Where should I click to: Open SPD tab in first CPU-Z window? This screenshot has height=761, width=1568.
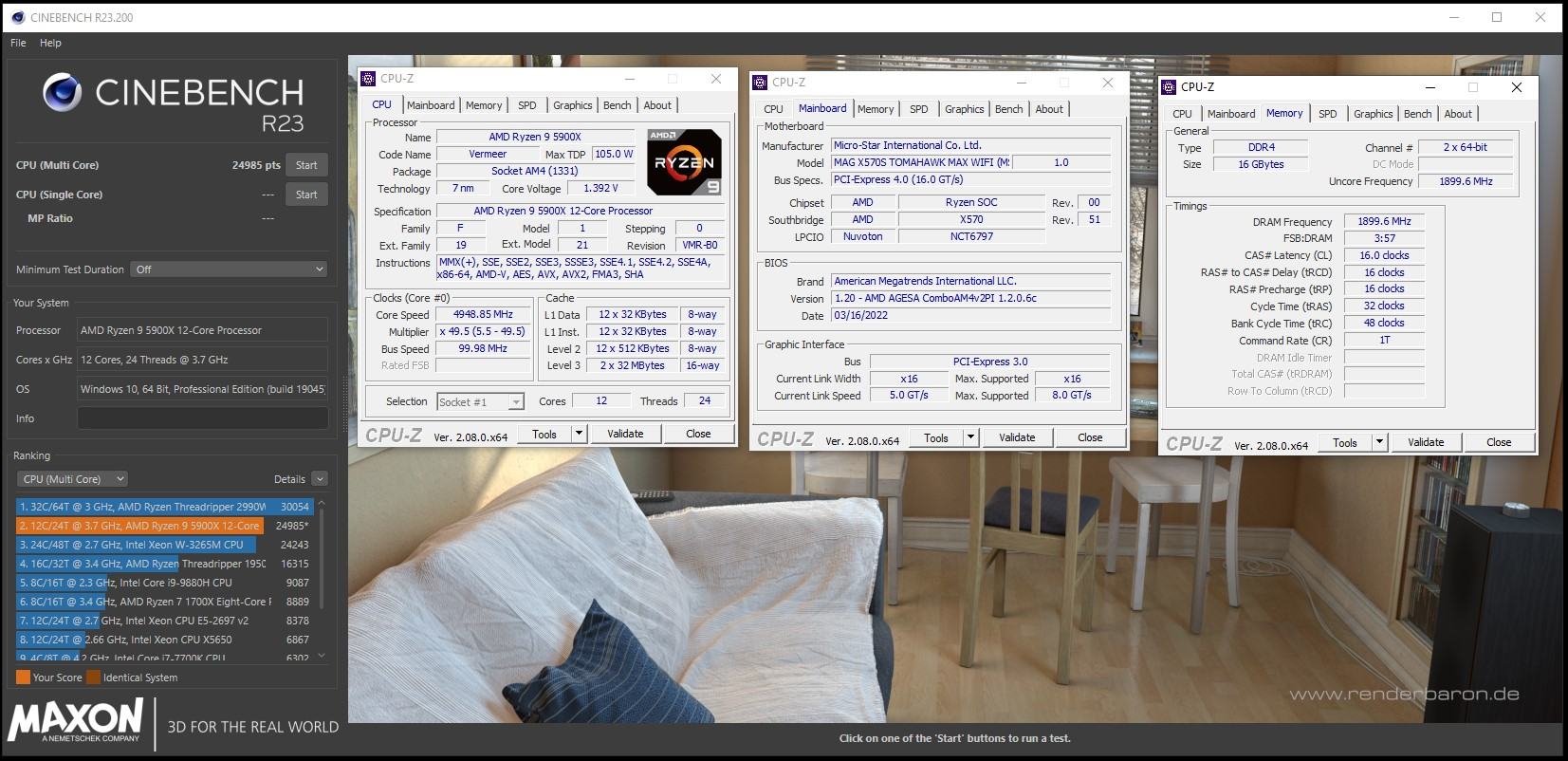pos(527,105)
